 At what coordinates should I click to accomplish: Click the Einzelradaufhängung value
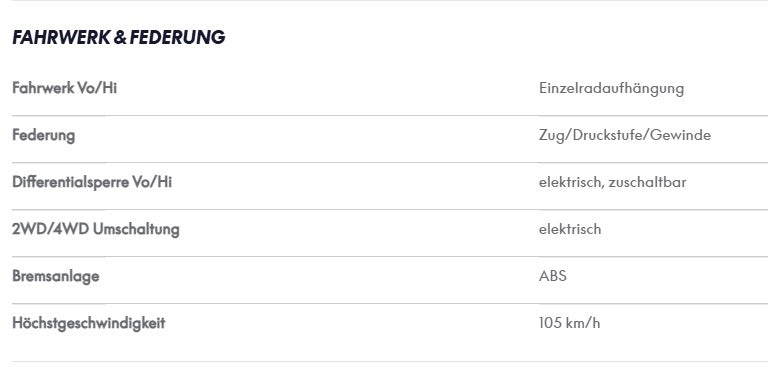tap(611, 89)
